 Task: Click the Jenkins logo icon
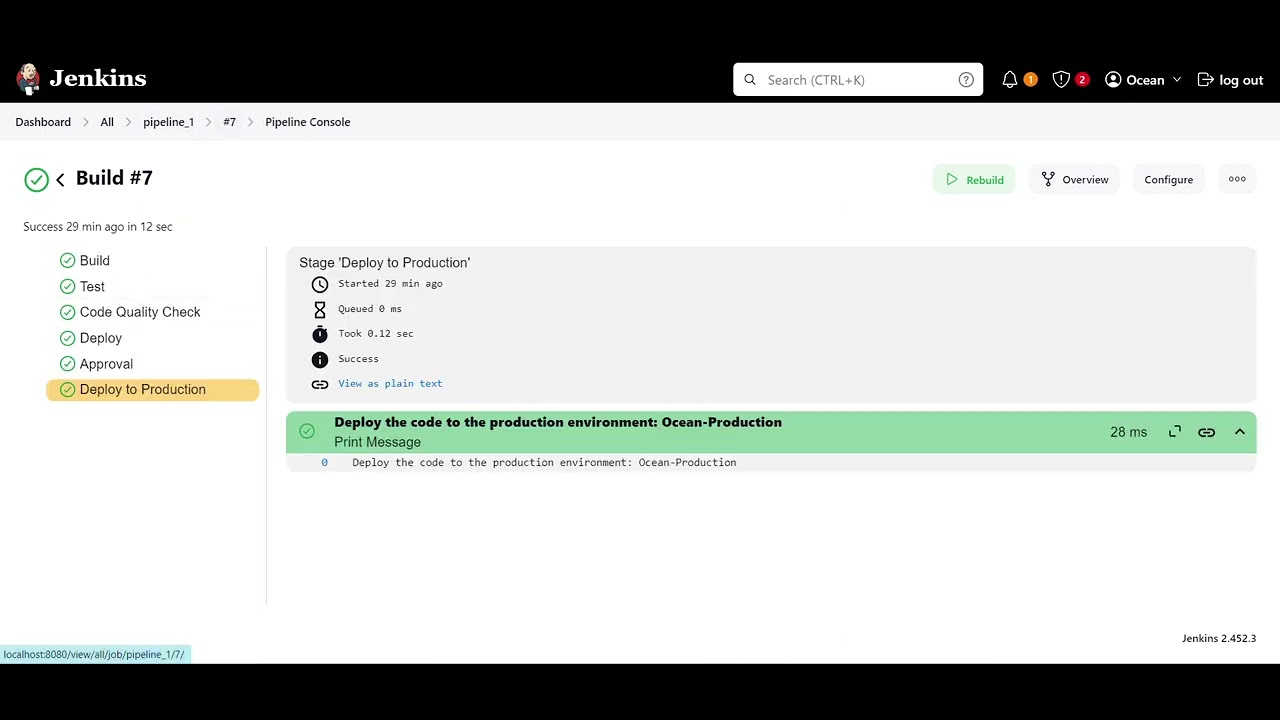[28, 79]
